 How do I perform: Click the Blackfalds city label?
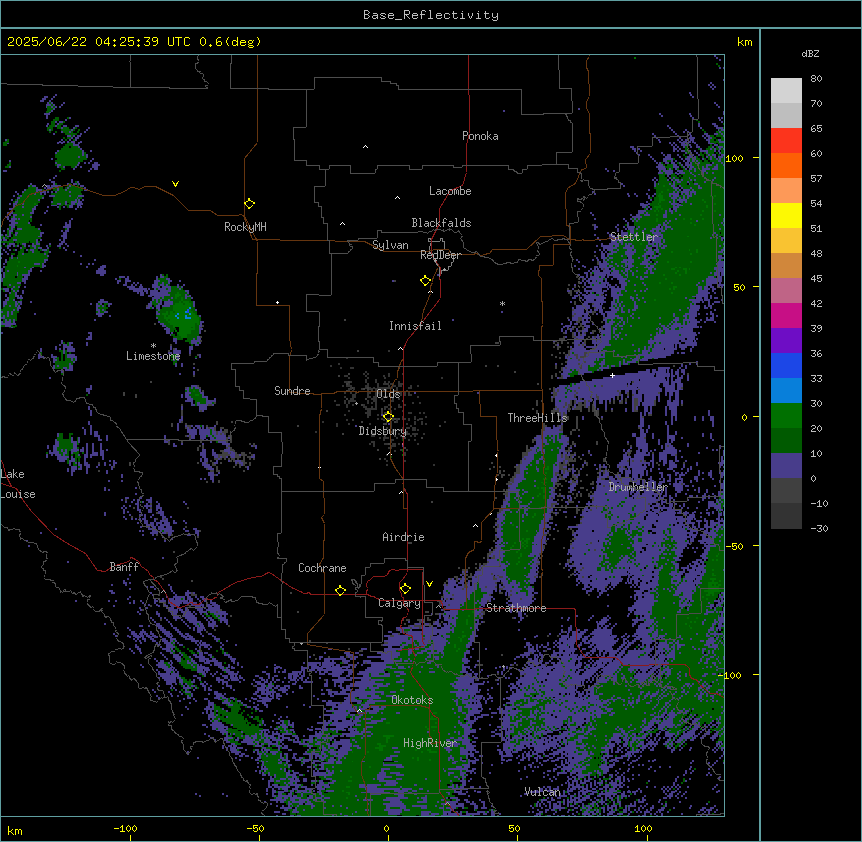[441, 223]
